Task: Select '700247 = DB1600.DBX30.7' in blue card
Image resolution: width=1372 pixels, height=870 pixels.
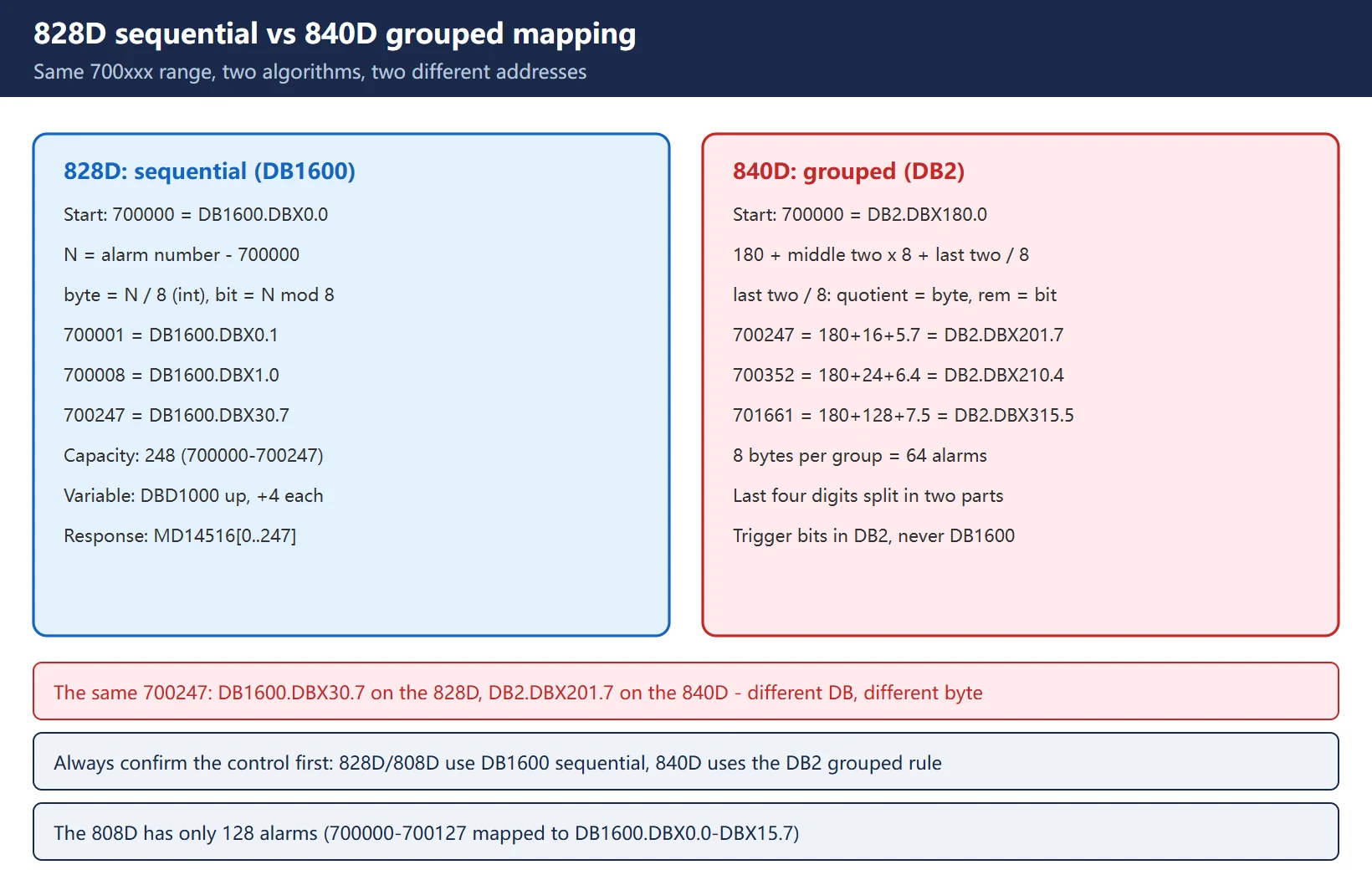Action: click(177, 415)
